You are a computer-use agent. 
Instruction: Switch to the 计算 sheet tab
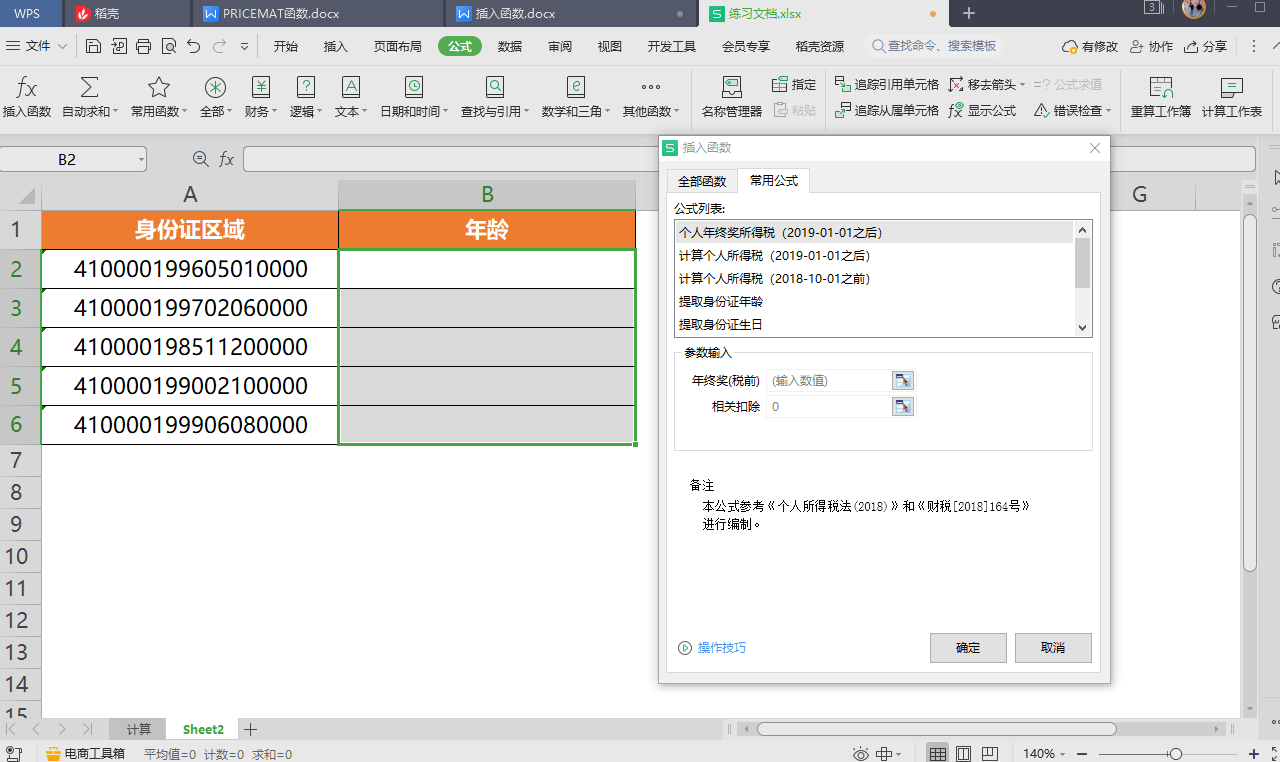pos(138,729)
